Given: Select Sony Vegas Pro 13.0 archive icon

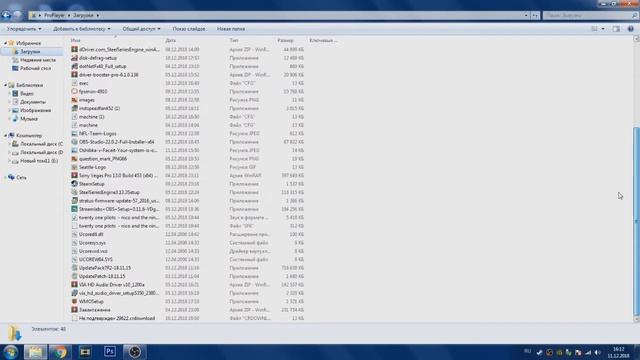Looking at the screenshot, I should coord(74,176).
